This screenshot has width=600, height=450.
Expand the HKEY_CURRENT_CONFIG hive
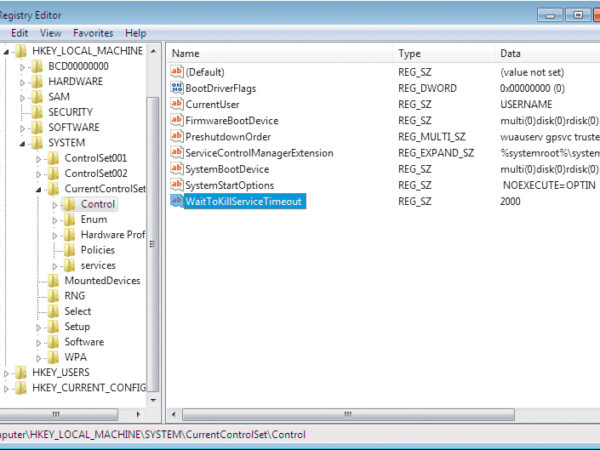point(7,387)
